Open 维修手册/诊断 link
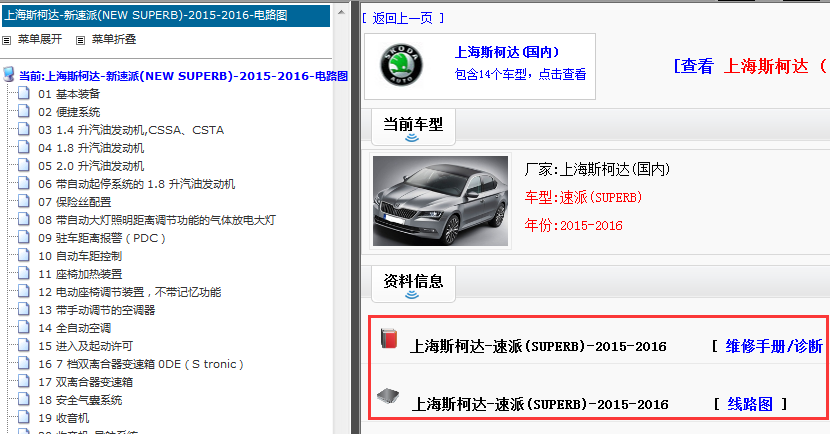This screenshot has height=434, width=830. coord(773,347)
